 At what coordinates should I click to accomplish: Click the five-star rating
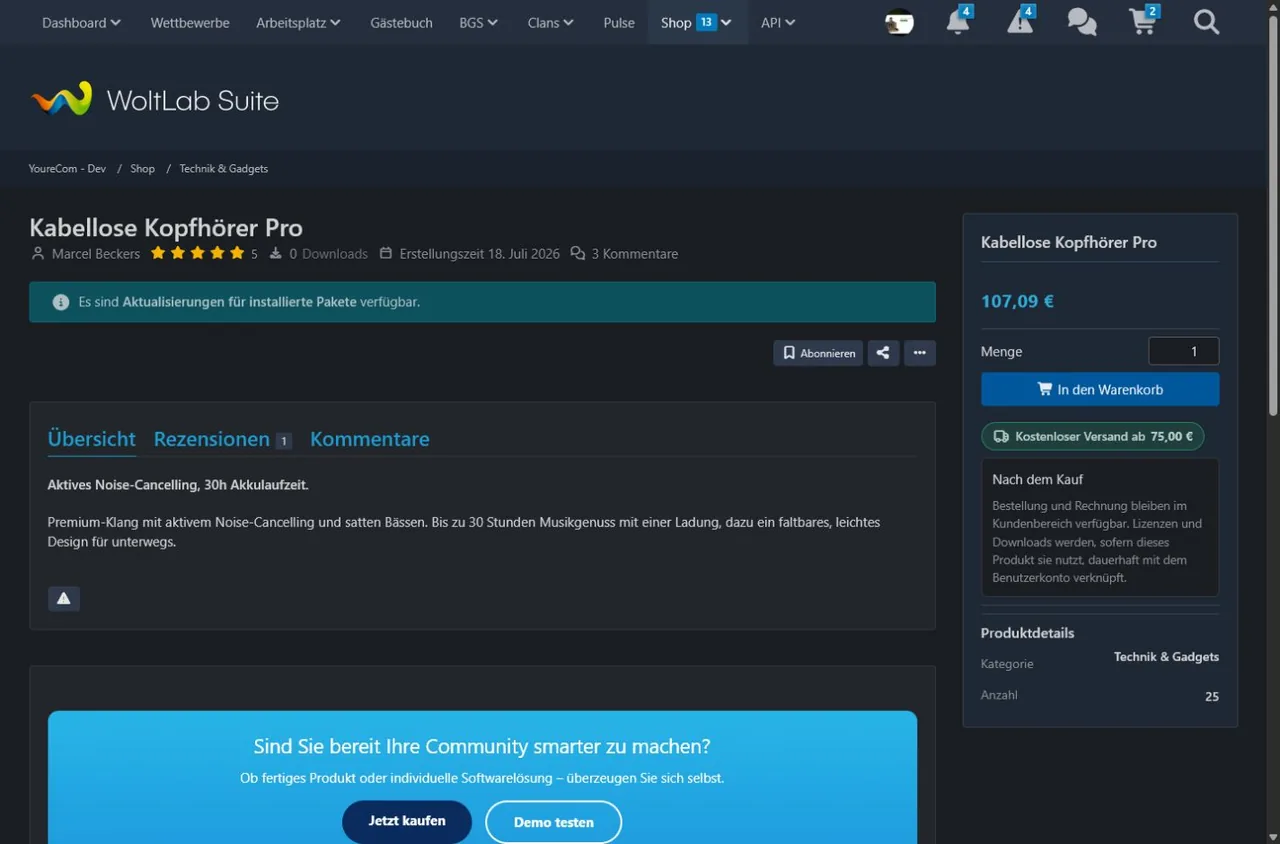[197, 254]
